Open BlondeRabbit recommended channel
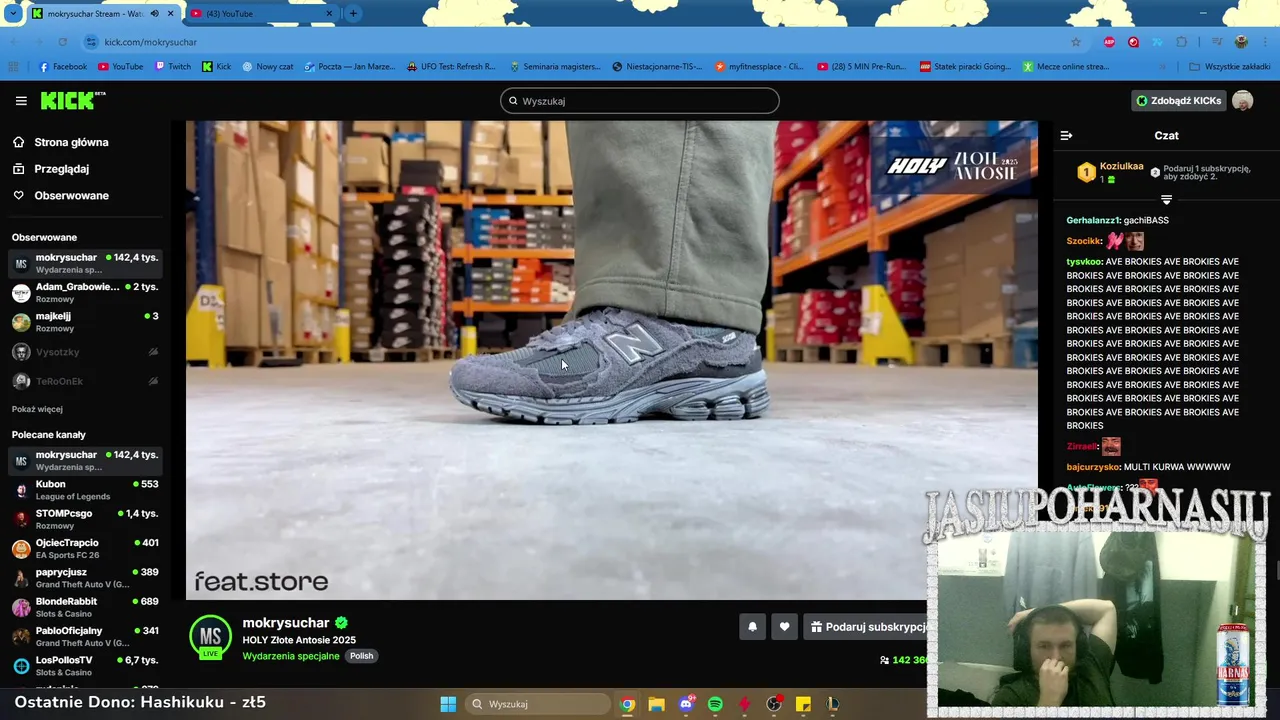Viewport: 1280px width, 720px height. click(84, 607)
